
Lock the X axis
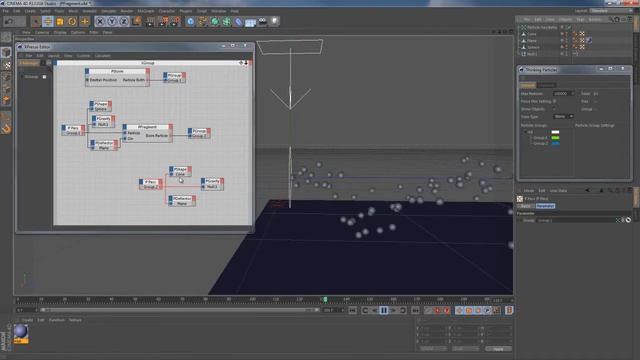tap(100, 21)
